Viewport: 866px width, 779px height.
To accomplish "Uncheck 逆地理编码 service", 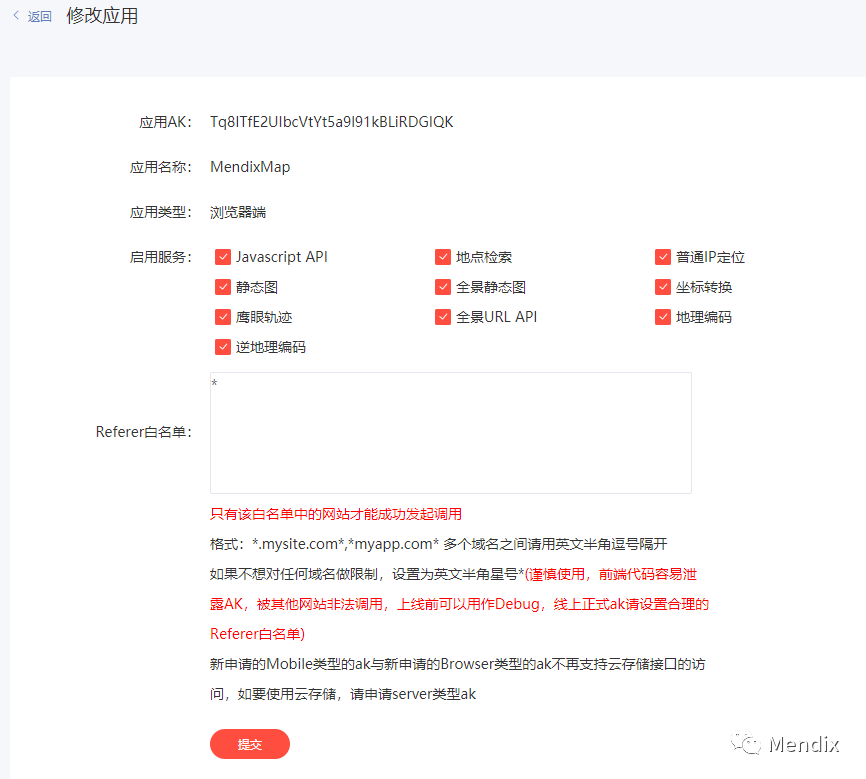I will pyautogui.click(x=223, y=347).
